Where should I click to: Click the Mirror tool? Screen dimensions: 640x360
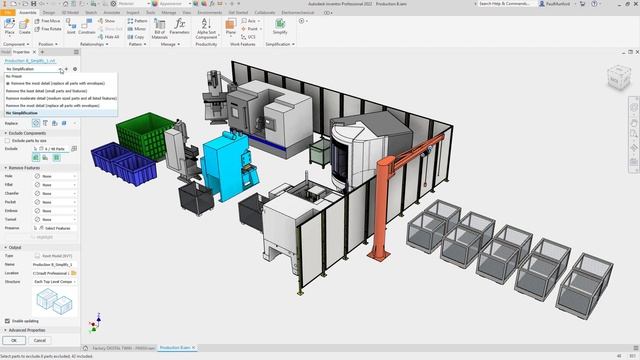pyautogui.click(x=137, y=29)
